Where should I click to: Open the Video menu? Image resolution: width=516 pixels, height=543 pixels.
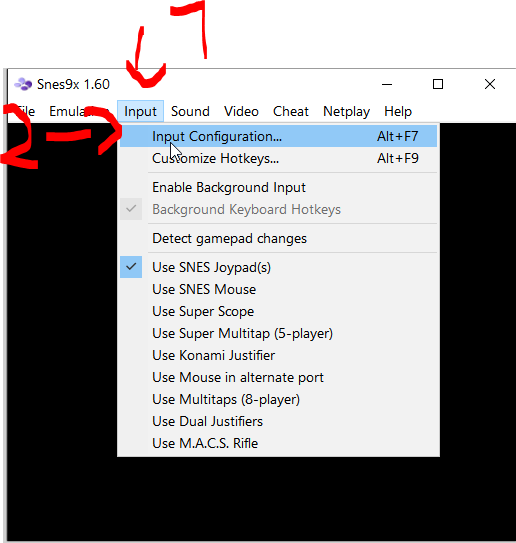pyautogui.click(x=241, y=111)
